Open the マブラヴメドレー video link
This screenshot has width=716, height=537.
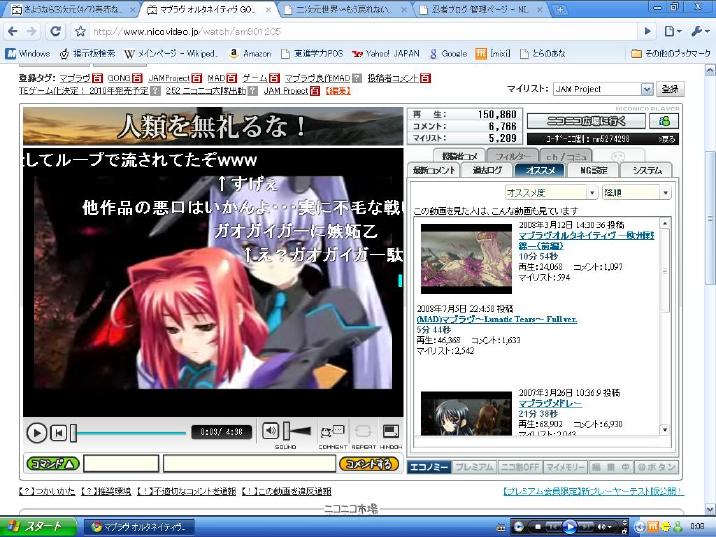click(550, 404)
